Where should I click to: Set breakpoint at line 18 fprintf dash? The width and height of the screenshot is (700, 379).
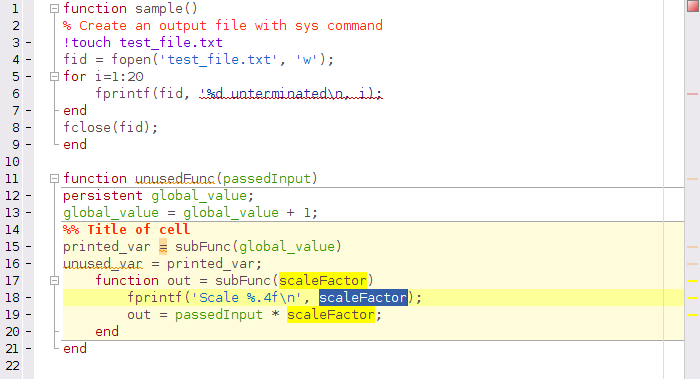click(29, 298)
